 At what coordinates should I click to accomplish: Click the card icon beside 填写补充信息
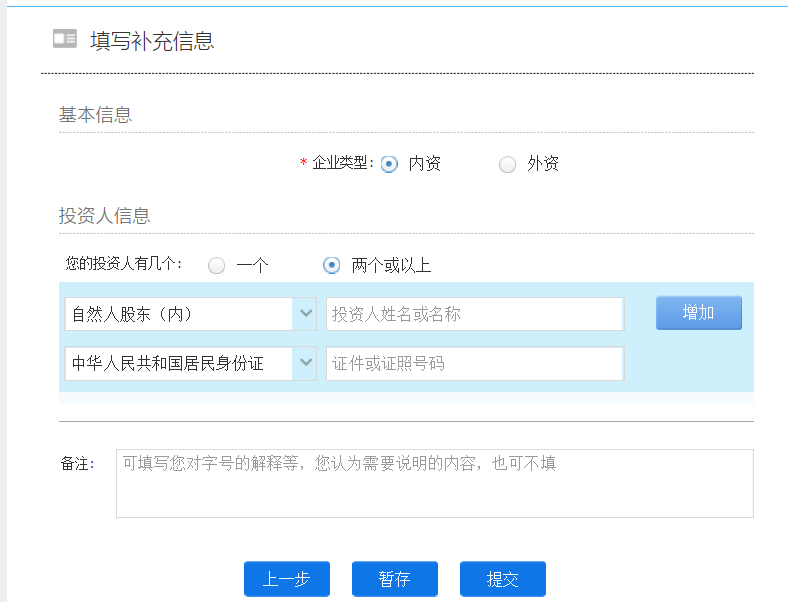tap(65, 39)
